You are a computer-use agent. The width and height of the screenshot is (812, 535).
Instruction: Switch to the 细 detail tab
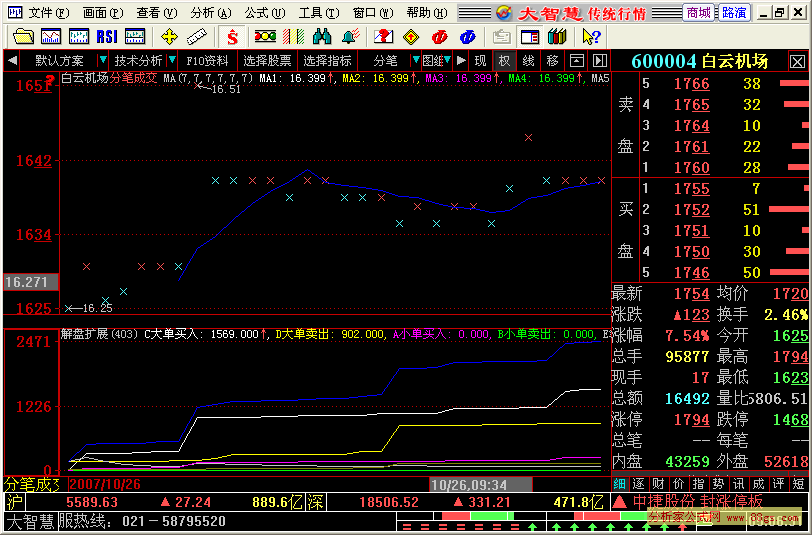coord(619,484)
